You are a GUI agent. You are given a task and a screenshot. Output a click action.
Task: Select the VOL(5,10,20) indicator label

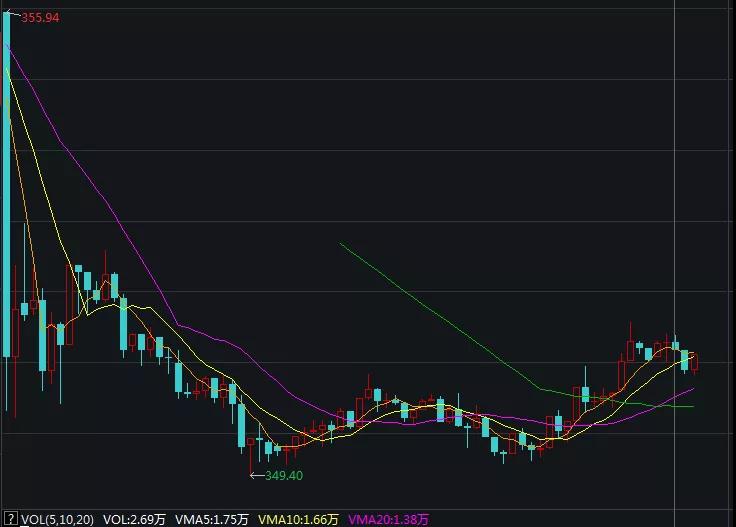[x=57, y=519]
